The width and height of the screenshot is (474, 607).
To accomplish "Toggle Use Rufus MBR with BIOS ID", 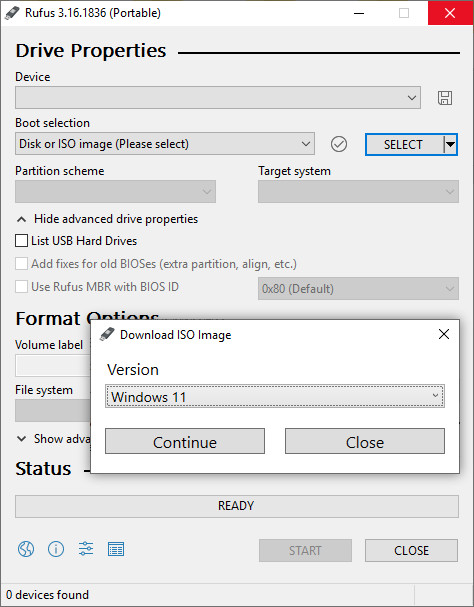I will coord(21,287).
